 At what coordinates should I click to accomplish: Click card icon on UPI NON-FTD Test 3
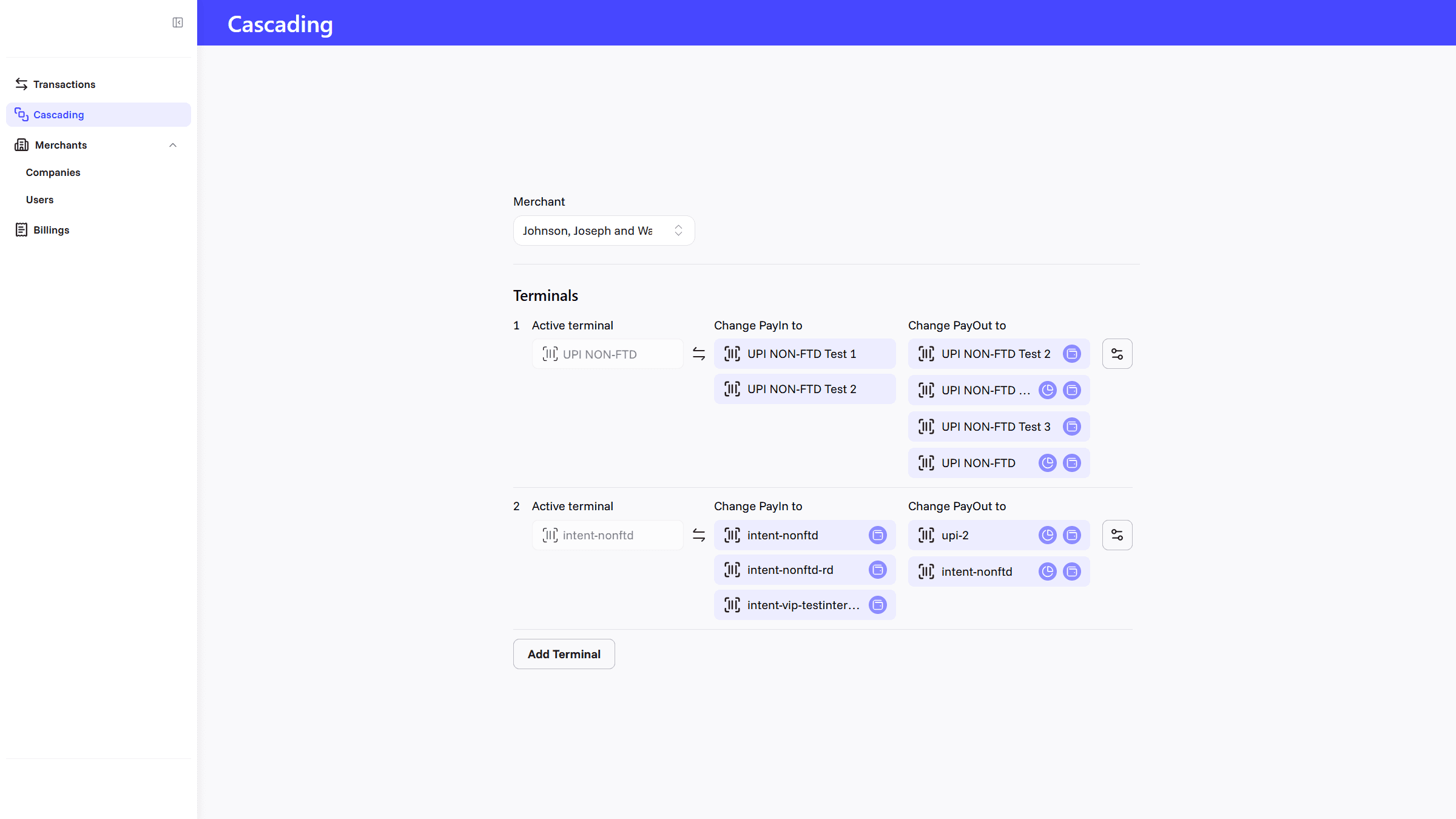(1072, 426)
